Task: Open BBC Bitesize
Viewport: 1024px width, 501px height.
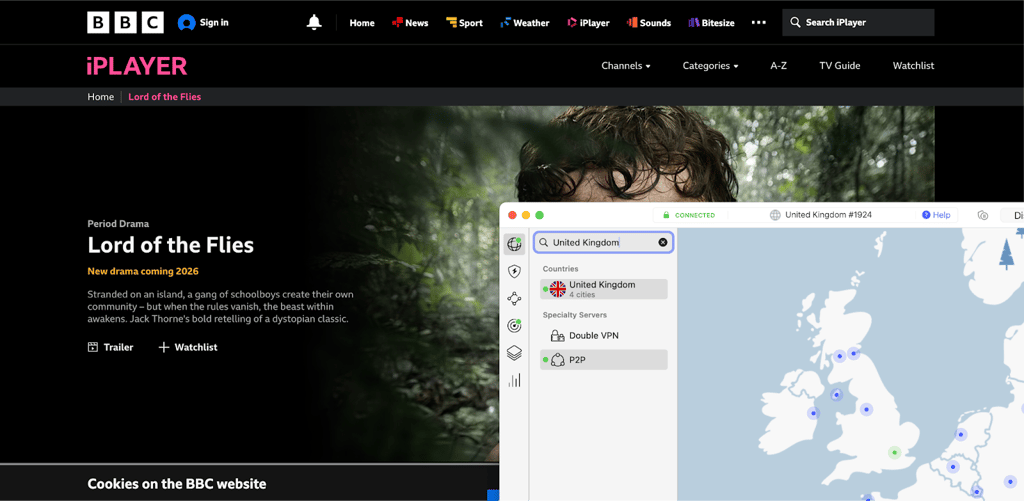Action: click(x=711, y=23)
